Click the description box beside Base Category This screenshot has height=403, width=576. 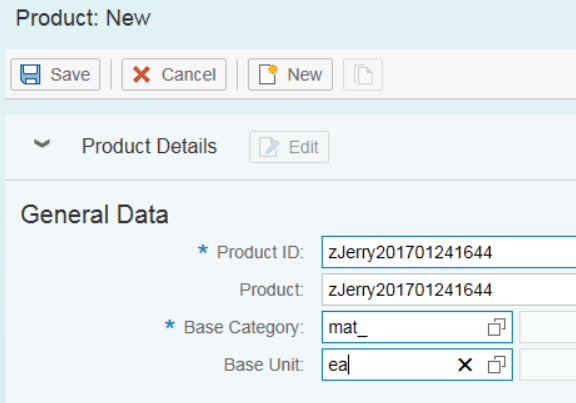pyautogui.click(x=548, y=327)
